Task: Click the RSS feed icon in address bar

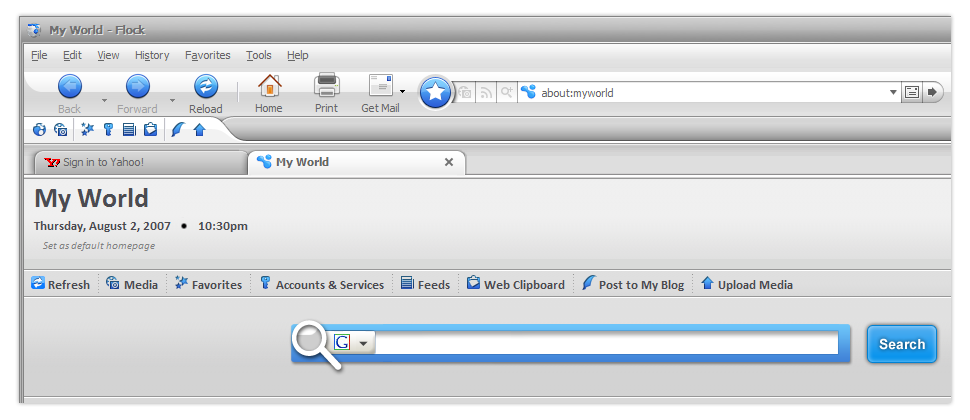Action: point(486,93)
